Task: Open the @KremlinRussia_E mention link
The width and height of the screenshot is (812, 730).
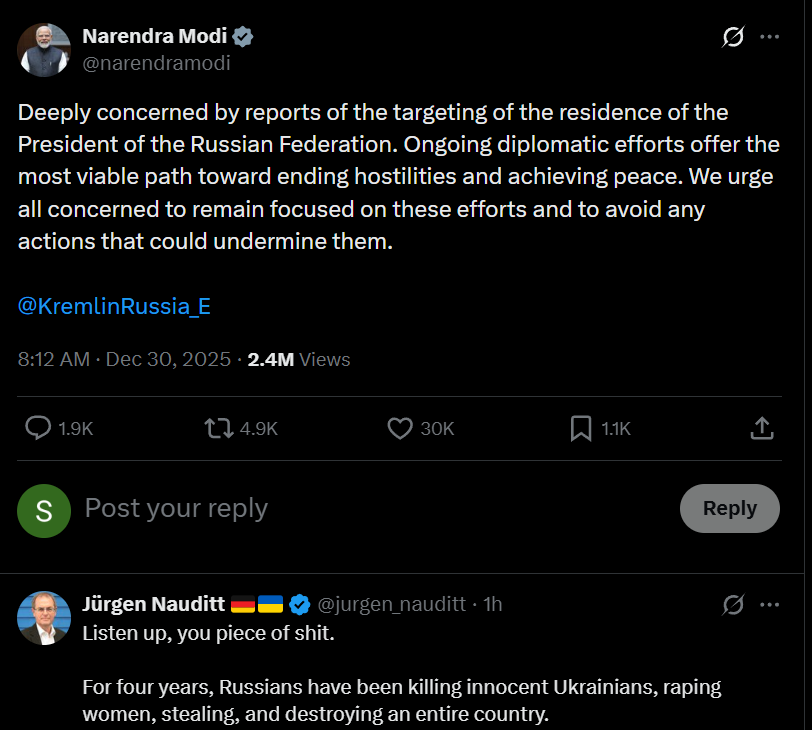Action: [x=114, y=306]
